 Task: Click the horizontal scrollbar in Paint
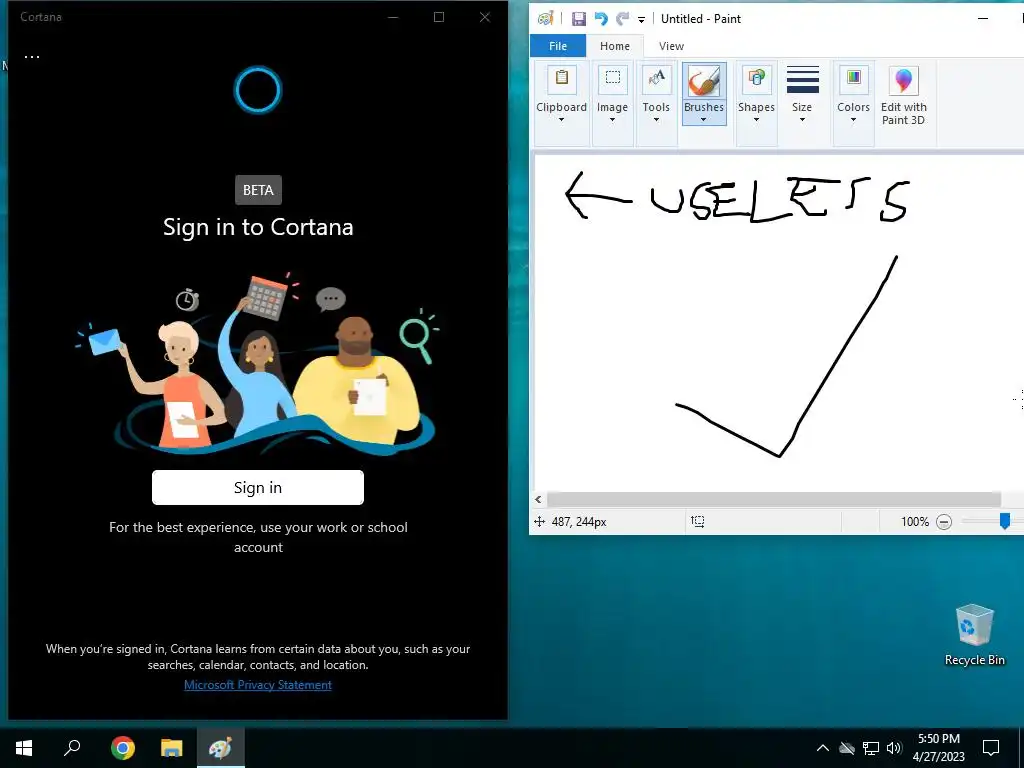(x=774, y=500)
